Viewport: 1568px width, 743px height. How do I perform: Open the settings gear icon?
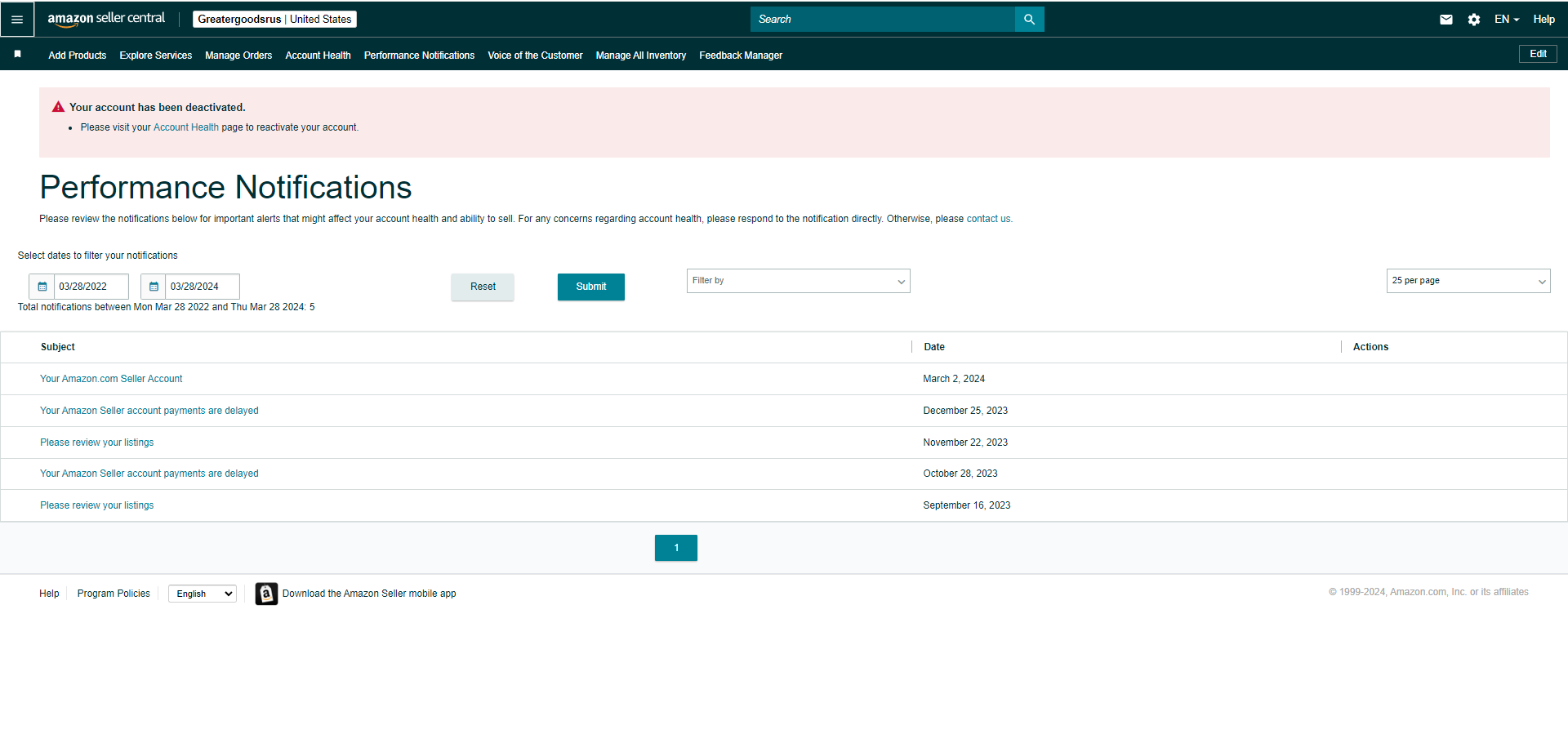click(x=1474, y=20)
